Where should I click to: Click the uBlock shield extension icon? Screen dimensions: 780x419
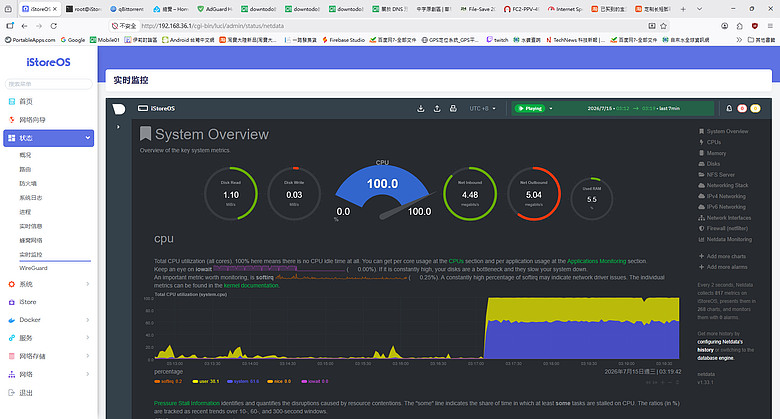click(x=755, y=26)
